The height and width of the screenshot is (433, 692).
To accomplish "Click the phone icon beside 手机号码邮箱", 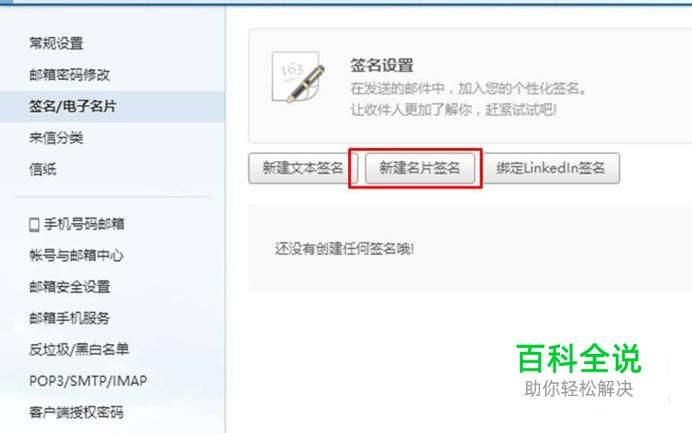I will coord(34,224).
